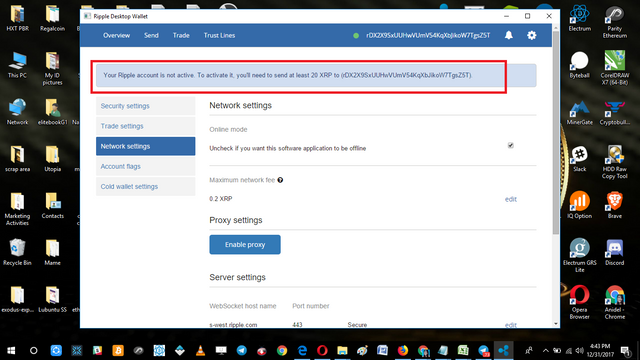The width and height of the screenshot is (640, 360).
Task: Open the Opera Browser desktop shortcut
Action: click(x=580, y=302)
